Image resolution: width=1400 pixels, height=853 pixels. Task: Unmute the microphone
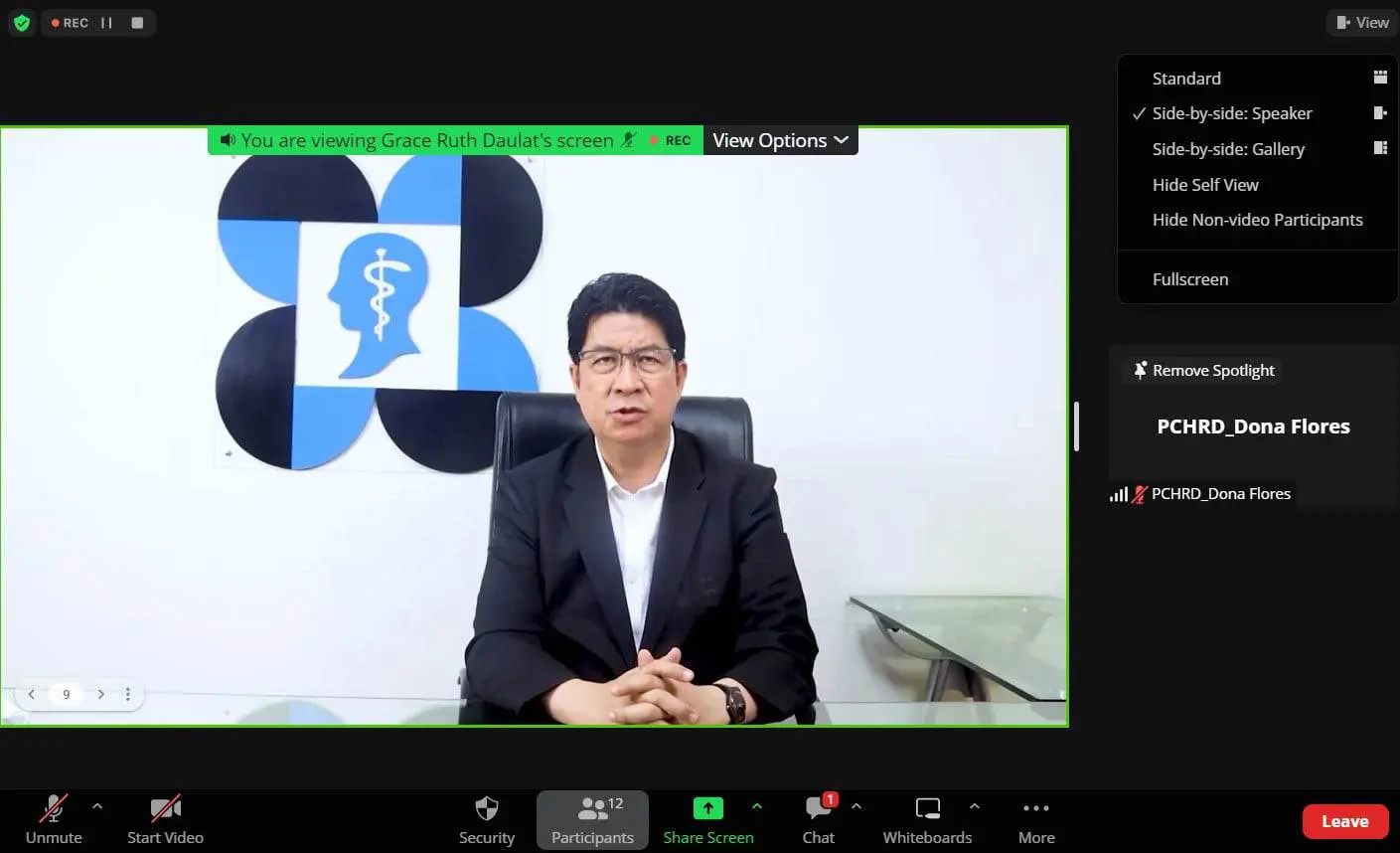[x=54, y=820]
